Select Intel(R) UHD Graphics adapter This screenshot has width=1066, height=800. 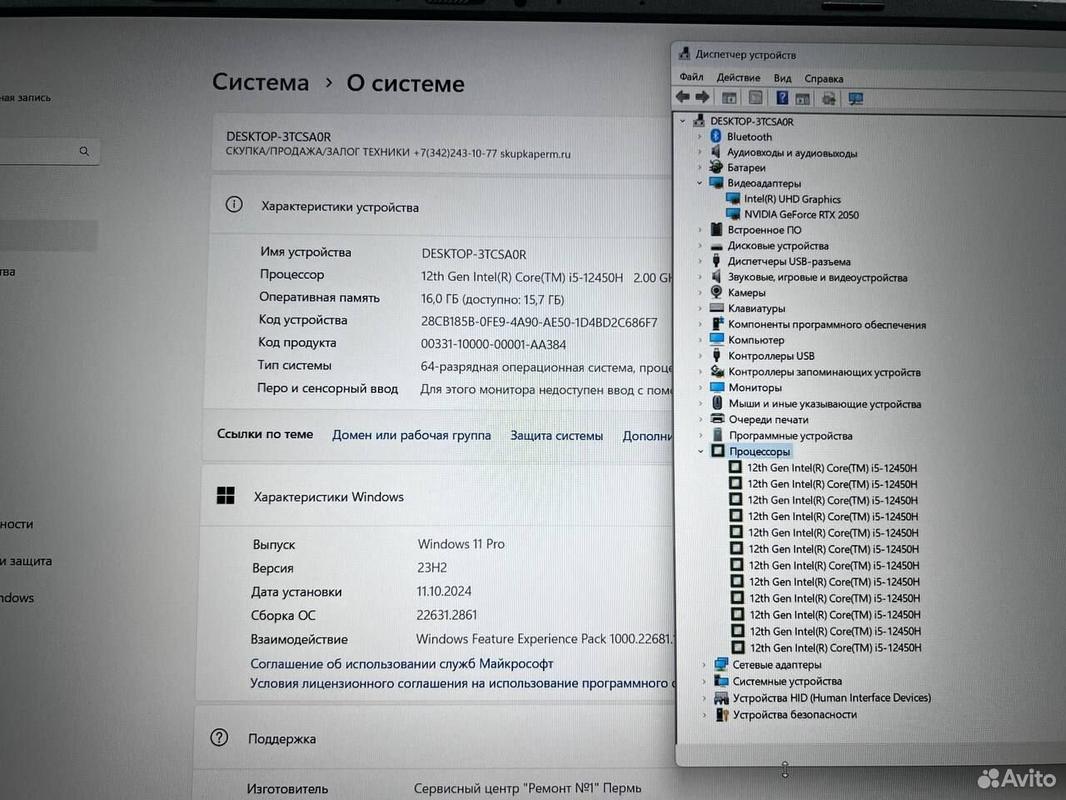[792, 199]
